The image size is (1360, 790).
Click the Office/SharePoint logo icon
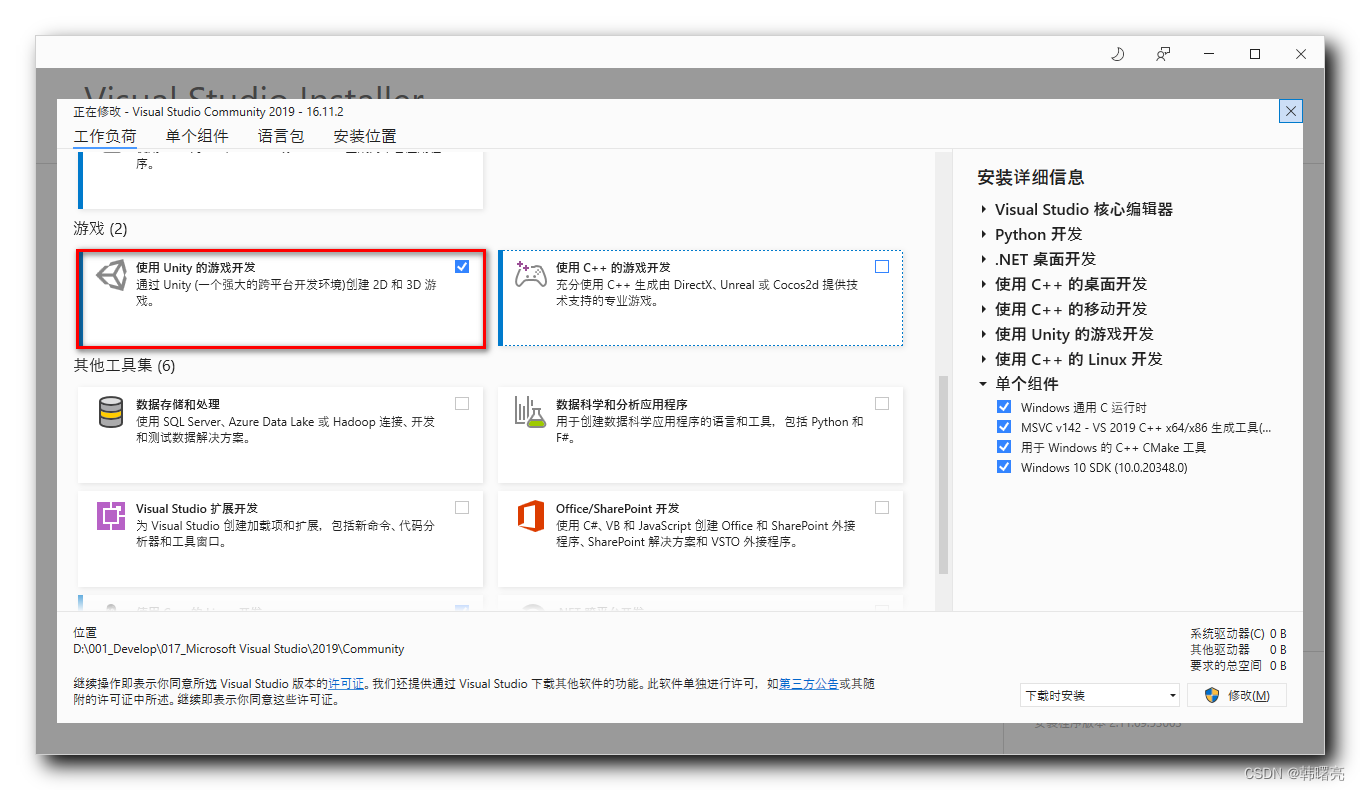[530, 516]
